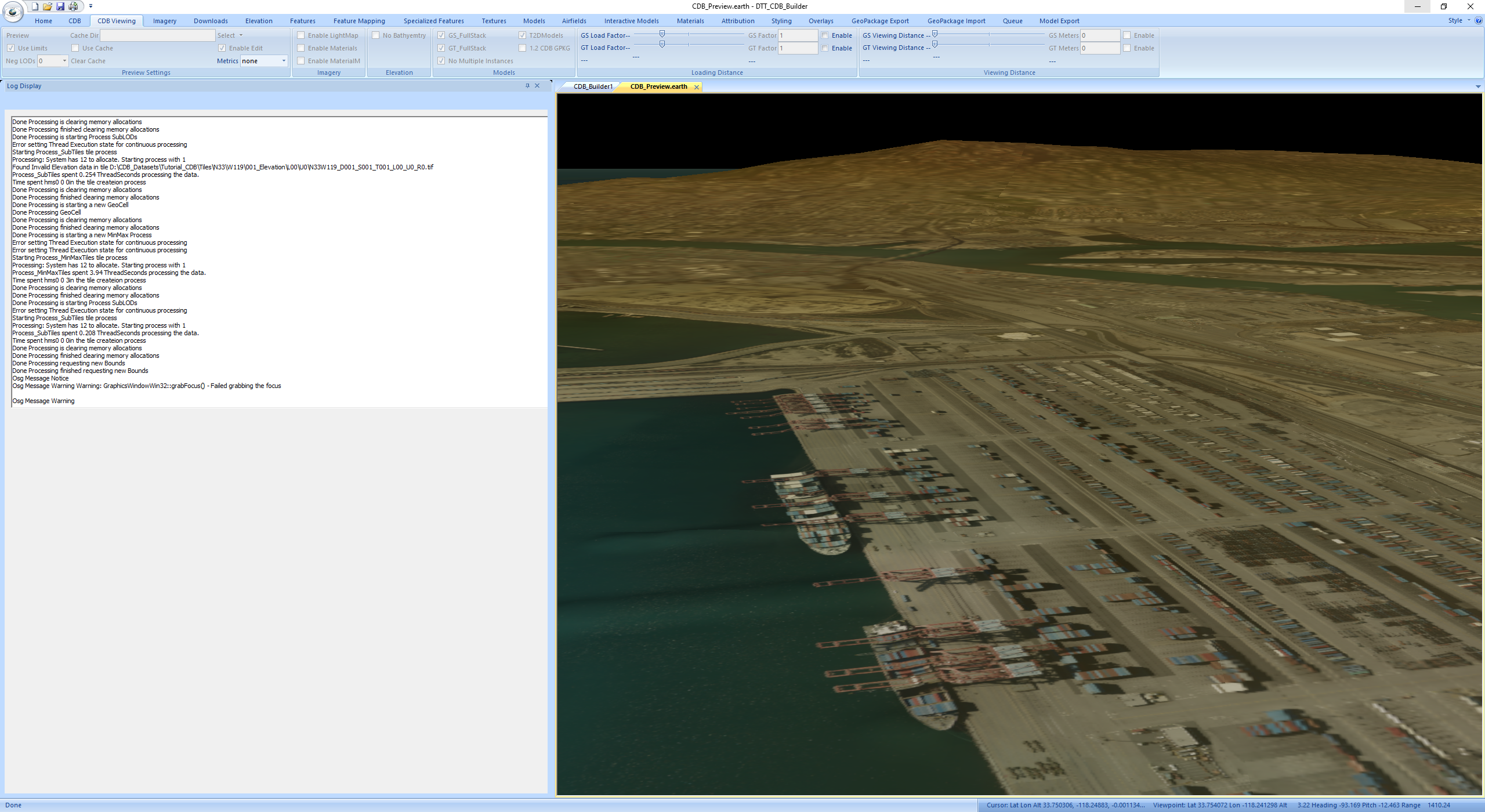The width and height of the screenshot is (1485, 812).
Task: Click the GT Factor input field
Action: (x=798, y=48)
